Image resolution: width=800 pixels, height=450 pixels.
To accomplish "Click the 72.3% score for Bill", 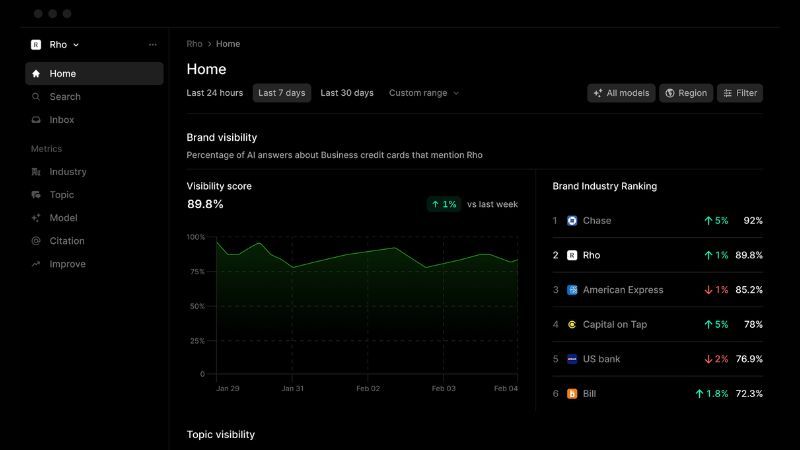I will [x=749, y=394].
